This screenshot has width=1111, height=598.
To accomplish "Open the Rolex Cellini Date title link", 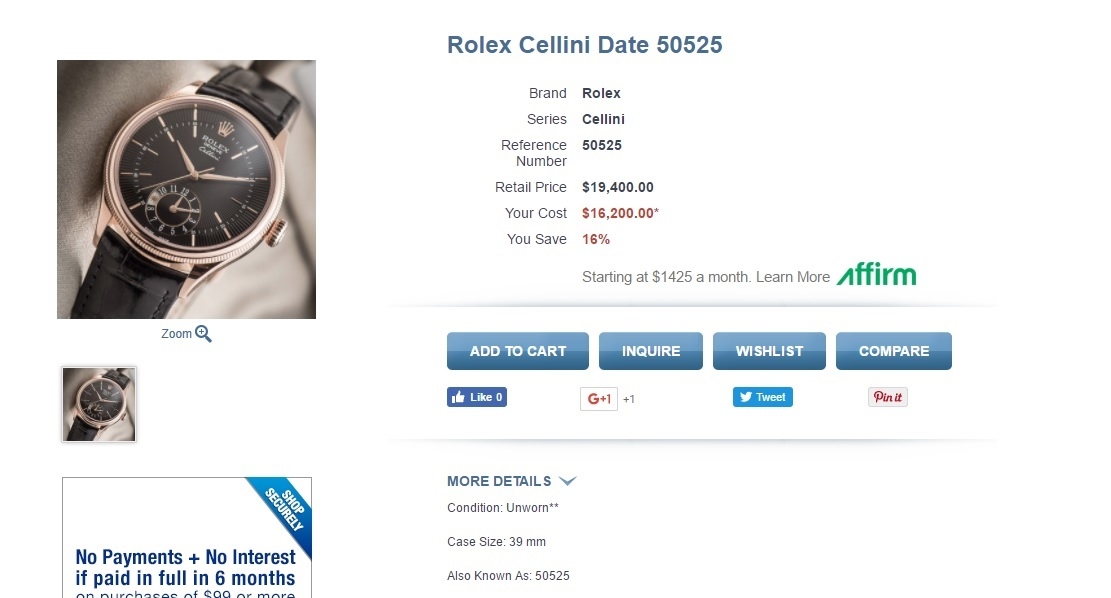I will (x=585, y=45).
